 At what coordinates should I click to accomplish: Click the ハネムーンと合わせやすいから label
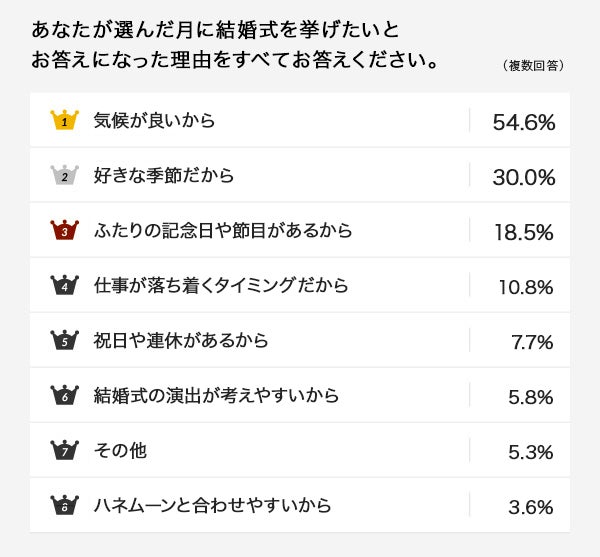(x=211, y=506)
